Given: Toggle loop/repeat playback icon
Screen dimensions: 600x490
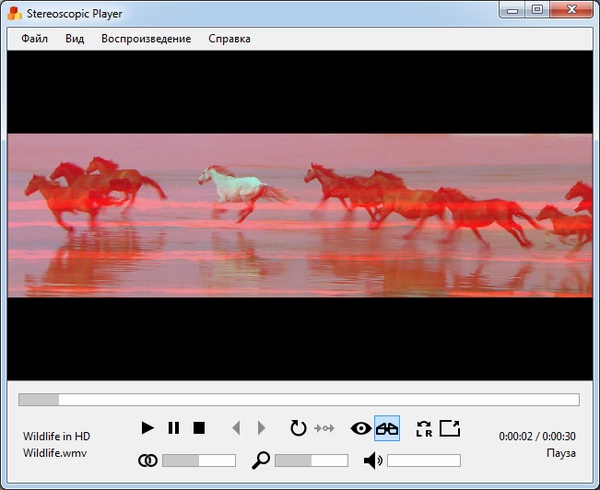Looking at the screenshot, I should 298,428.
